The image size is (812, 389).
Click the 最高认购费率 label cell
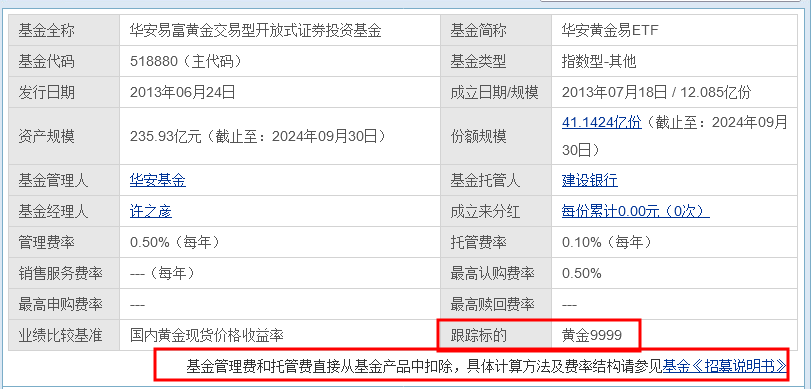point(496,273)
